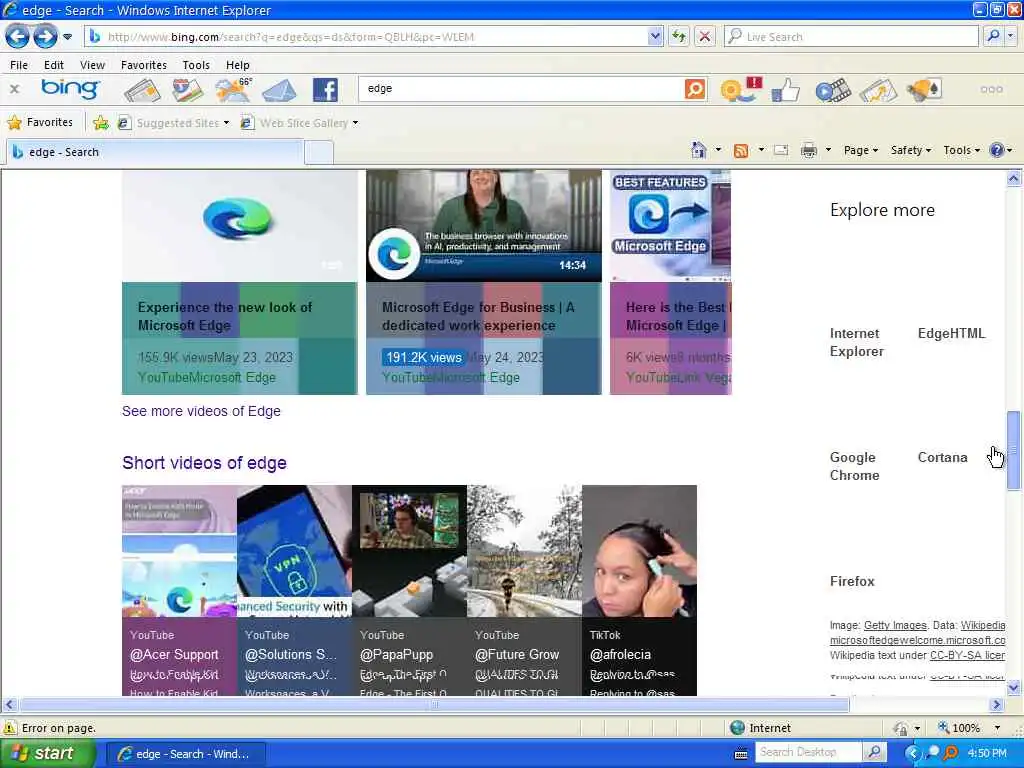Open the Tools menu in menu bar
The width and height of the screenshot is (1024, 768).
(196, 65)
